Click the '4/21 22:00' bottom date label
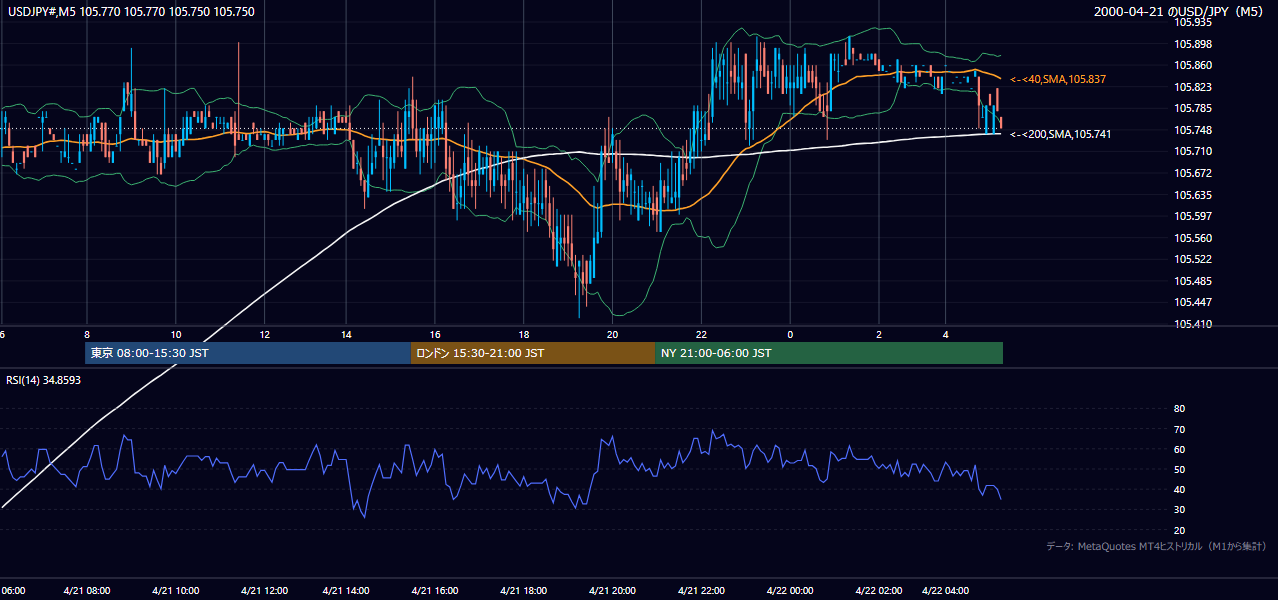 [702, 591]
